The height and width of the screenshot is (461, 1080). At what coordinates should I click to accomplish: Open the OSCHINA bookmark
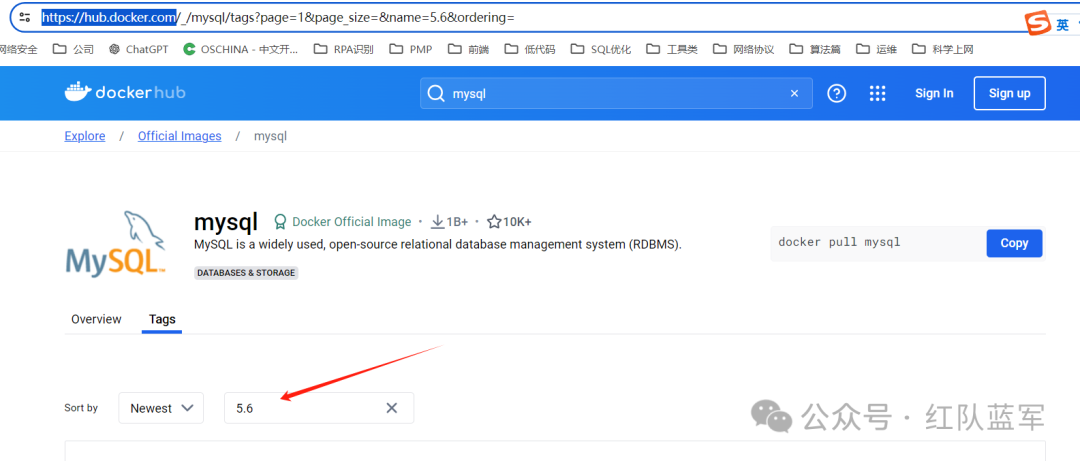click(x=241, y=49)
